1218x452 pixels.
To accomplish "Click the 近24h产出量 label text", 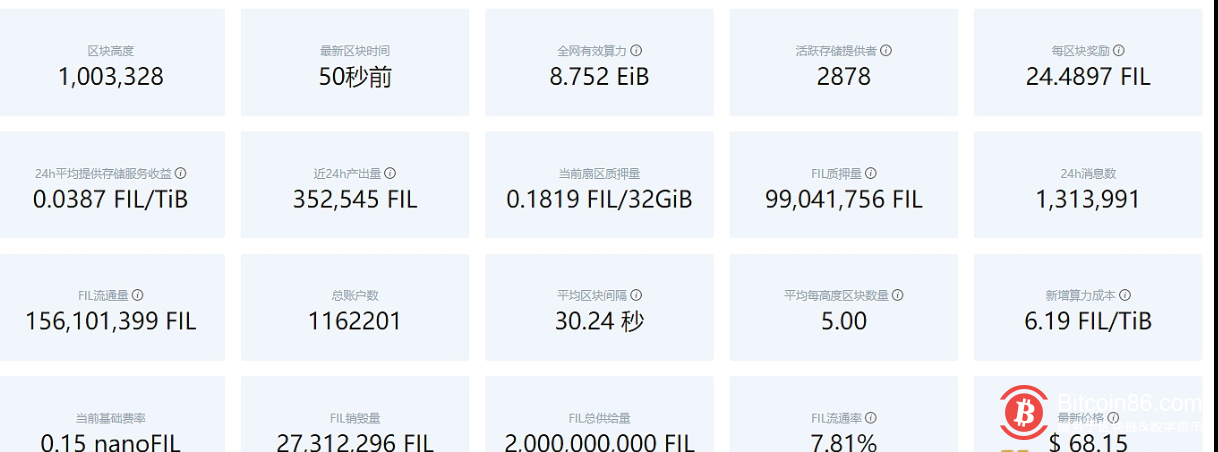I will (348, 174).
